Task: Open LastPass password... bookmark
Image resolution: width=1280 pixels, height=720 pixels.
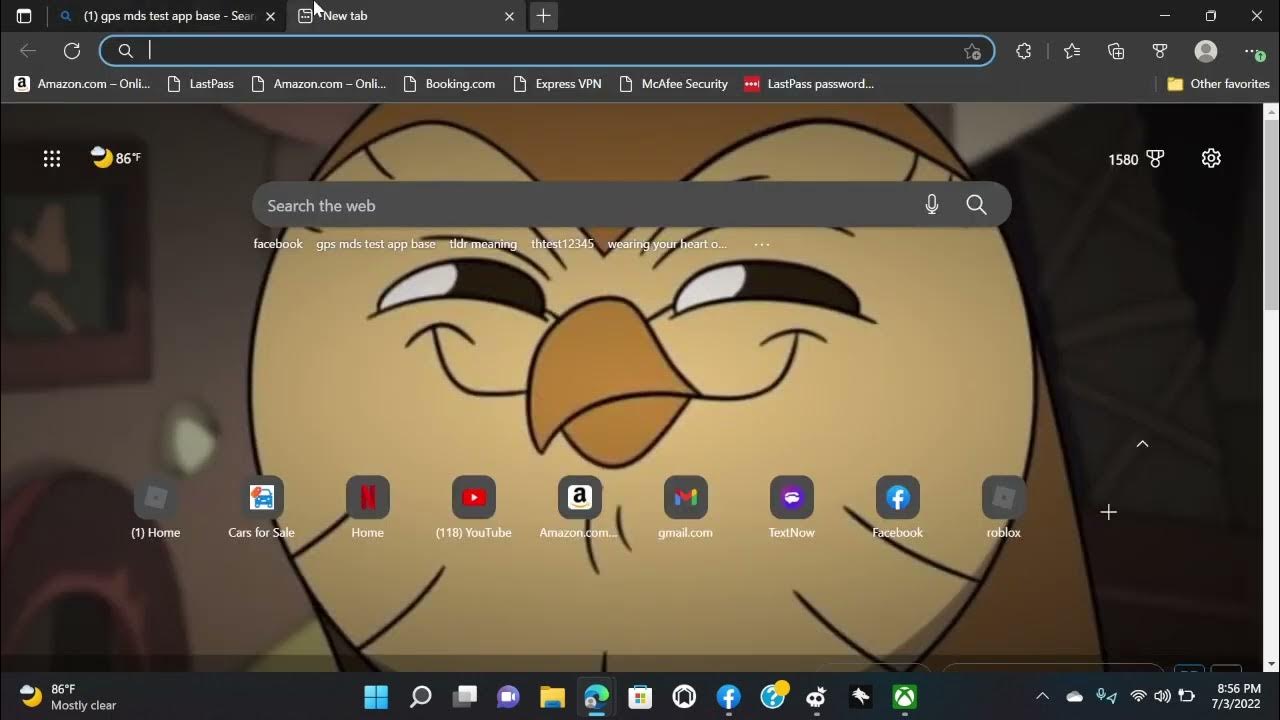Action: point(809,84)
